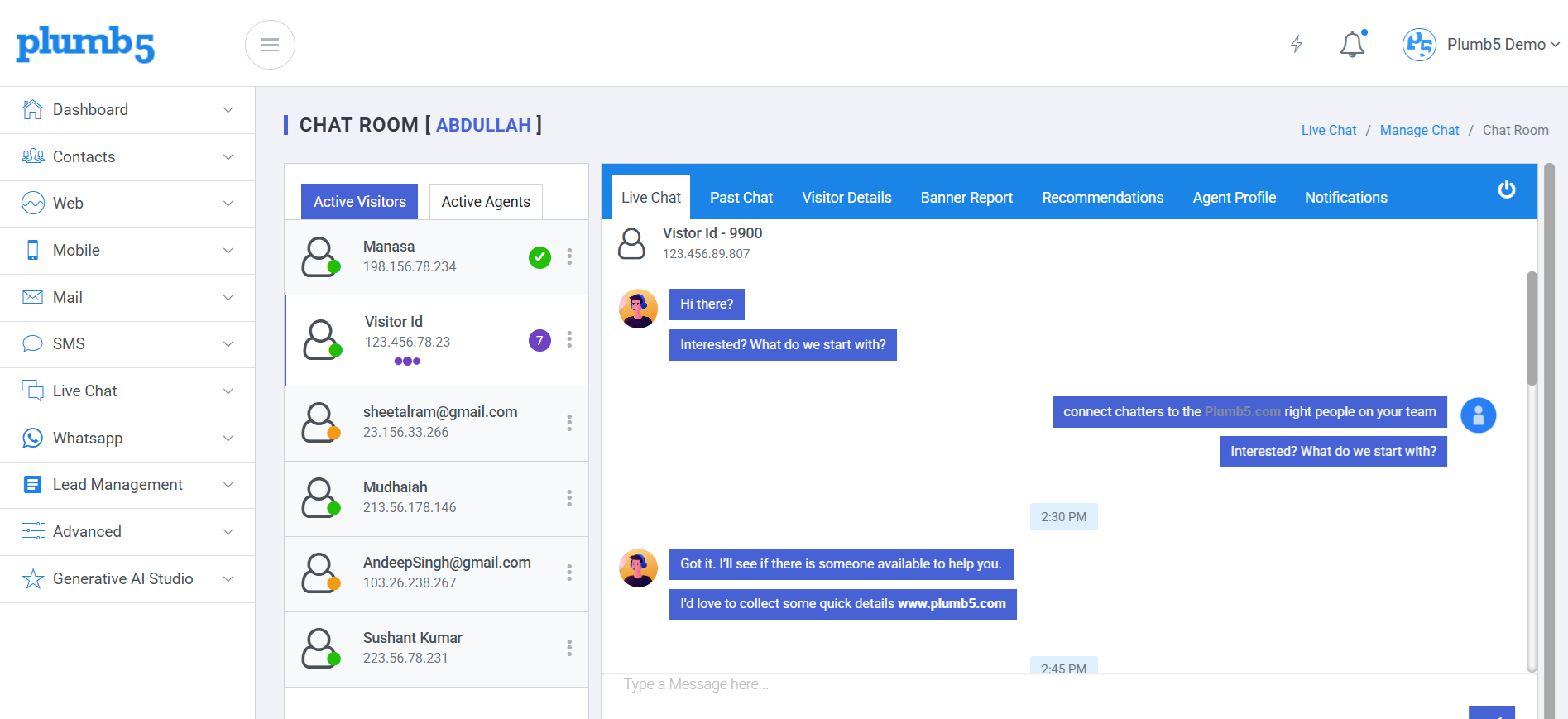
Task: Click the Whatsapp icon in sidebar
Action: coord(32,438)
